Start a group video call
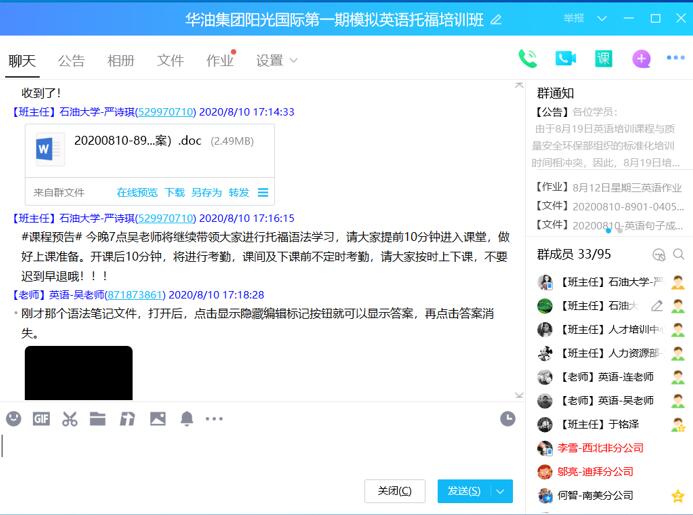Viewport: 693px width, 515px height. [x=565, y=59]
